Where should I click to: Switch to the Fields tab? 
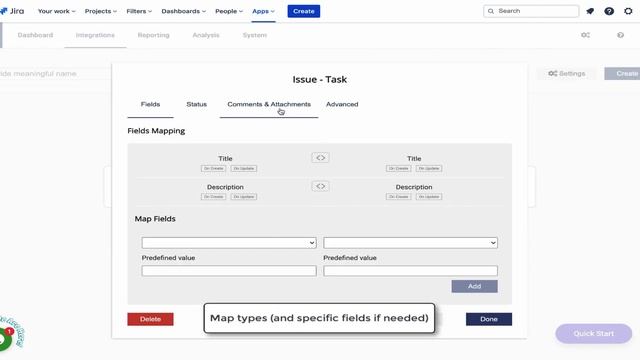point(150,104)
